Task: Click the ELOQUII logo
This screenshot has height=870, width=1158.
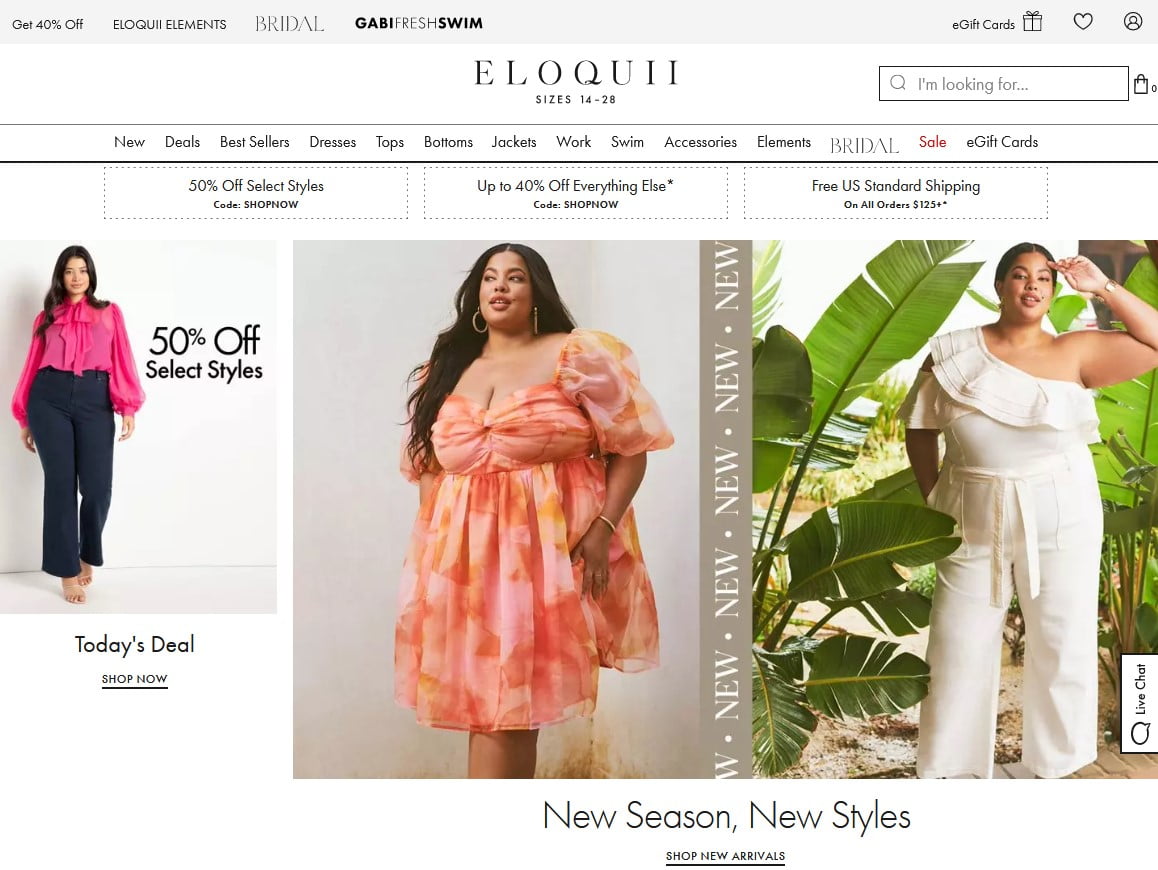Action: [x=576, y=82]
